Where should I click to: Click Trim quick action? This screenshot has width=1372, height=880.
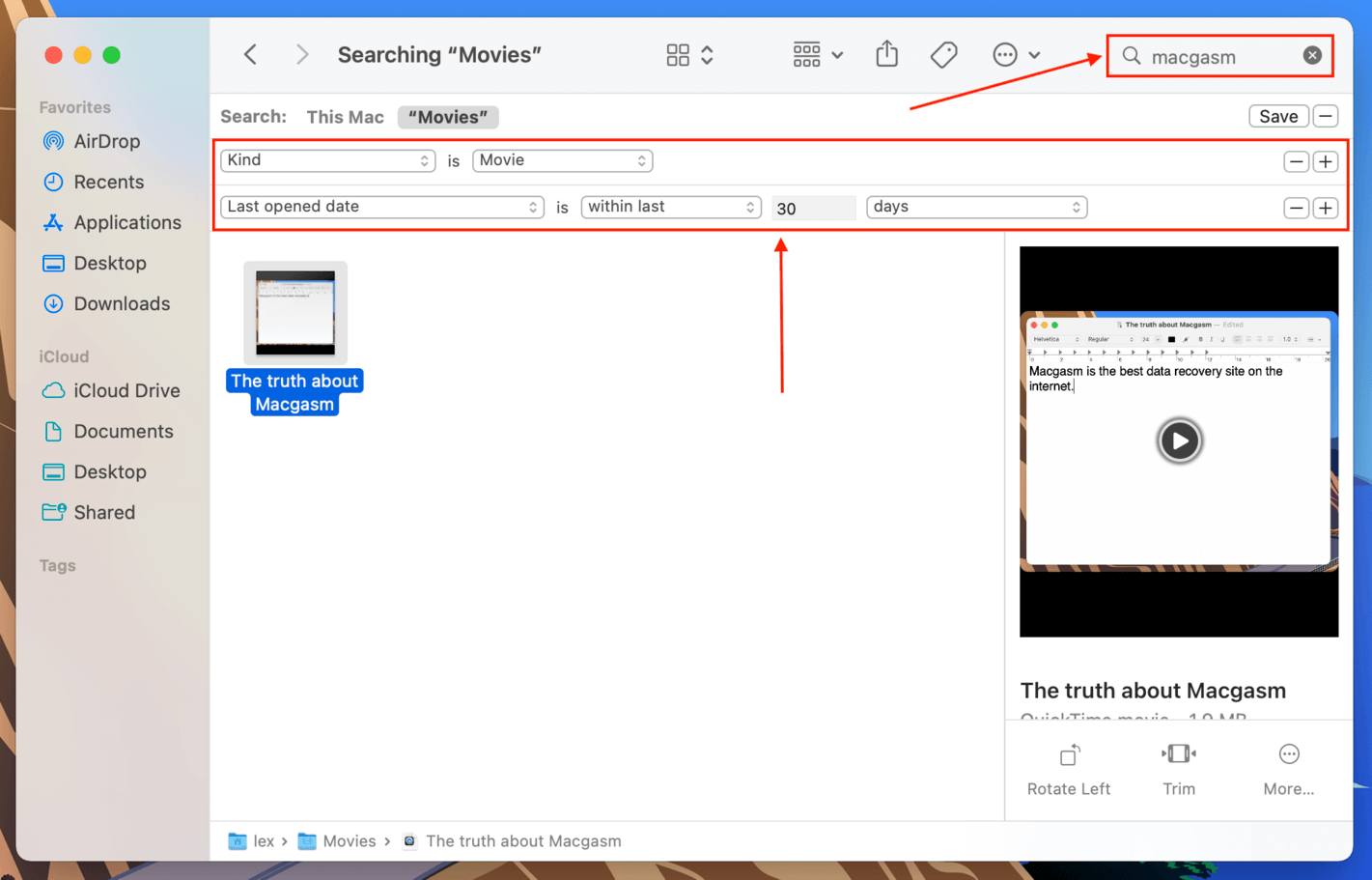1179,769
